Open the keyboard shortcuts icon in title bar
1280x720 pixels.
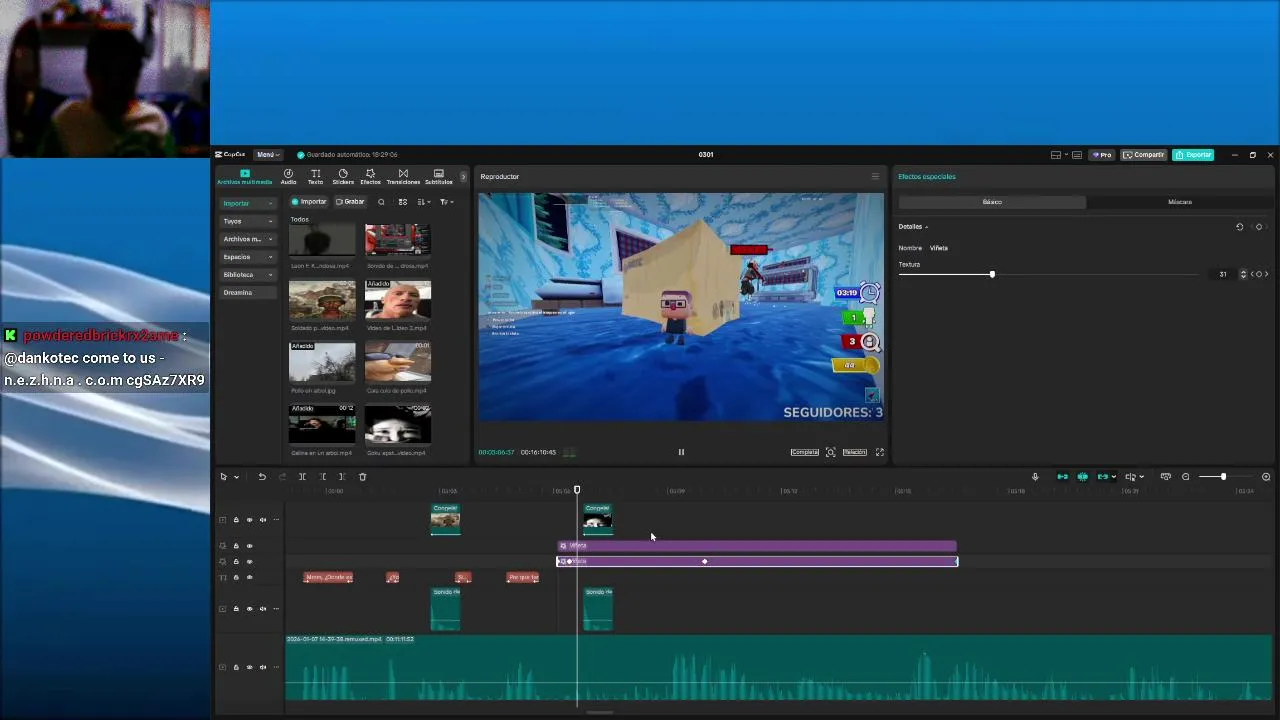tap(1077, 155)
